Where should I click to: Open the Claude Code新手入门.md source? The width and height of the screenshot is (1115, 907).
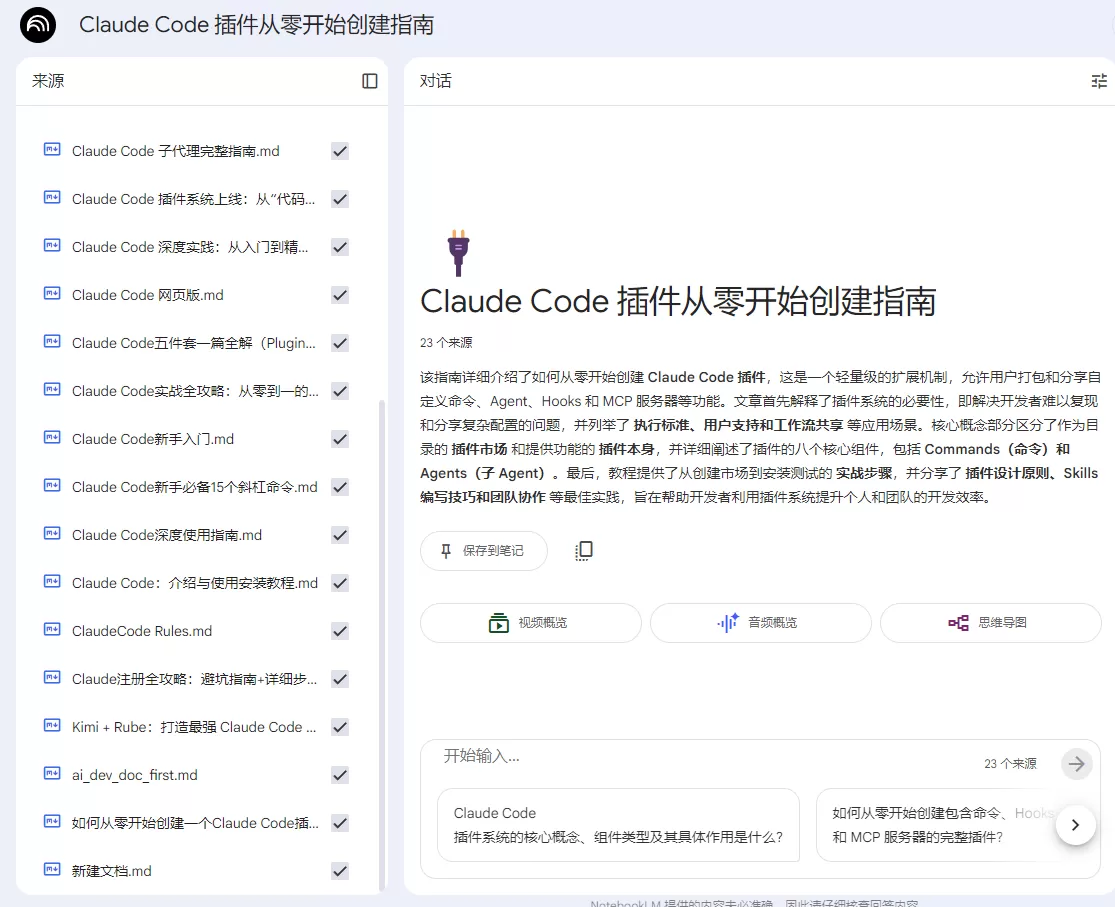point(153,439)
